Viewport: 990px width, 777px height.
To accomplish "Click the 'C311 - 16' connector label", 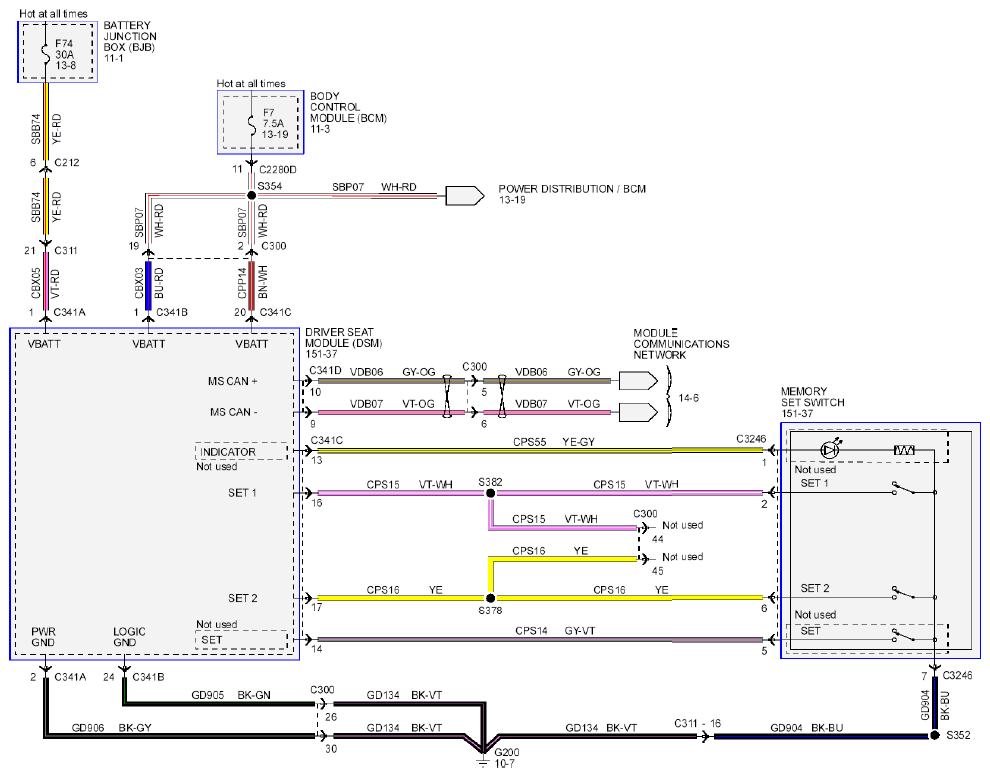I will pos(698,723).
